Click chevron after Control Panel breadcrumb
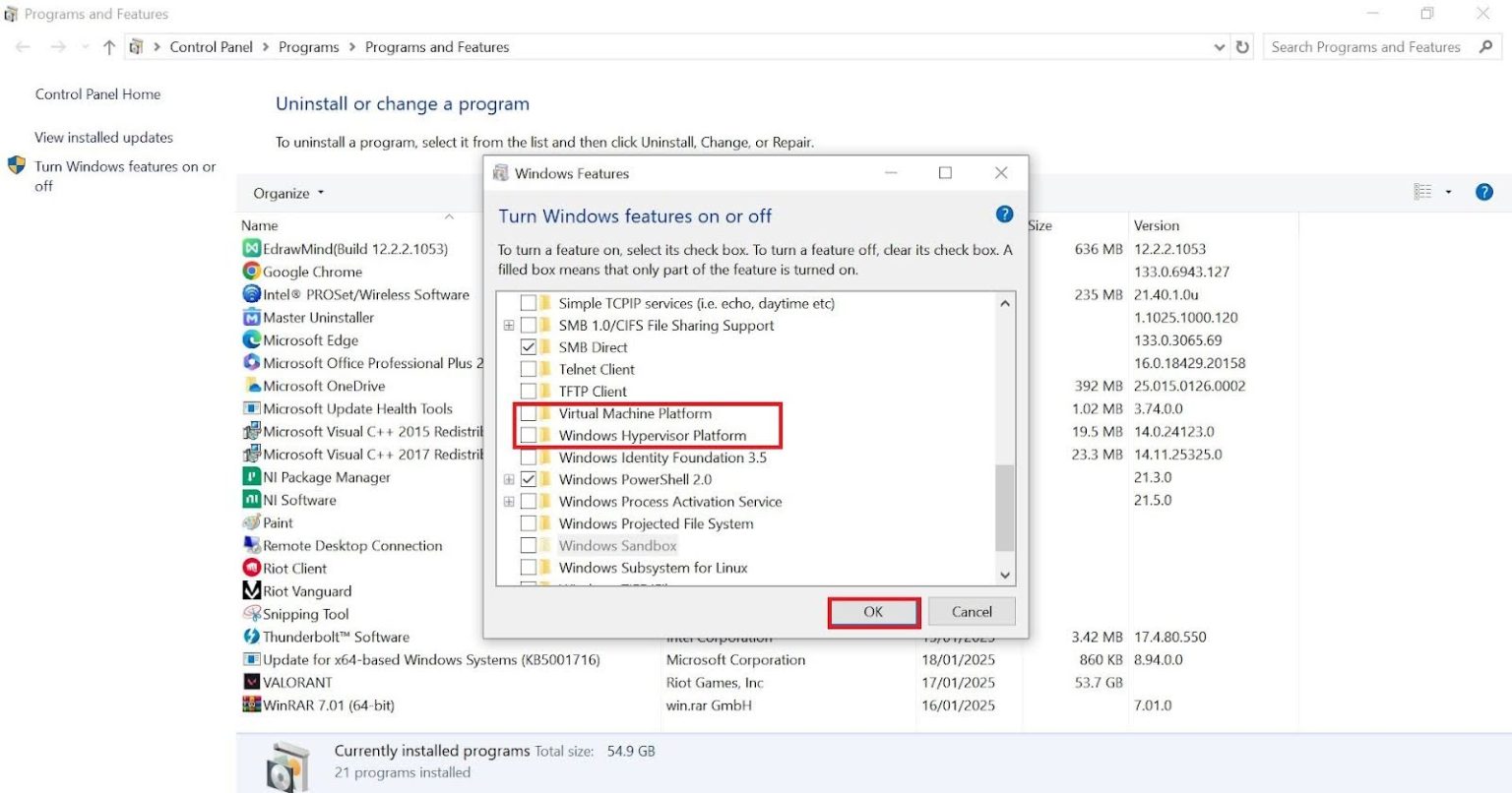Image resolution: width=1512 pixels, height=793 pixels. (266, 47)
